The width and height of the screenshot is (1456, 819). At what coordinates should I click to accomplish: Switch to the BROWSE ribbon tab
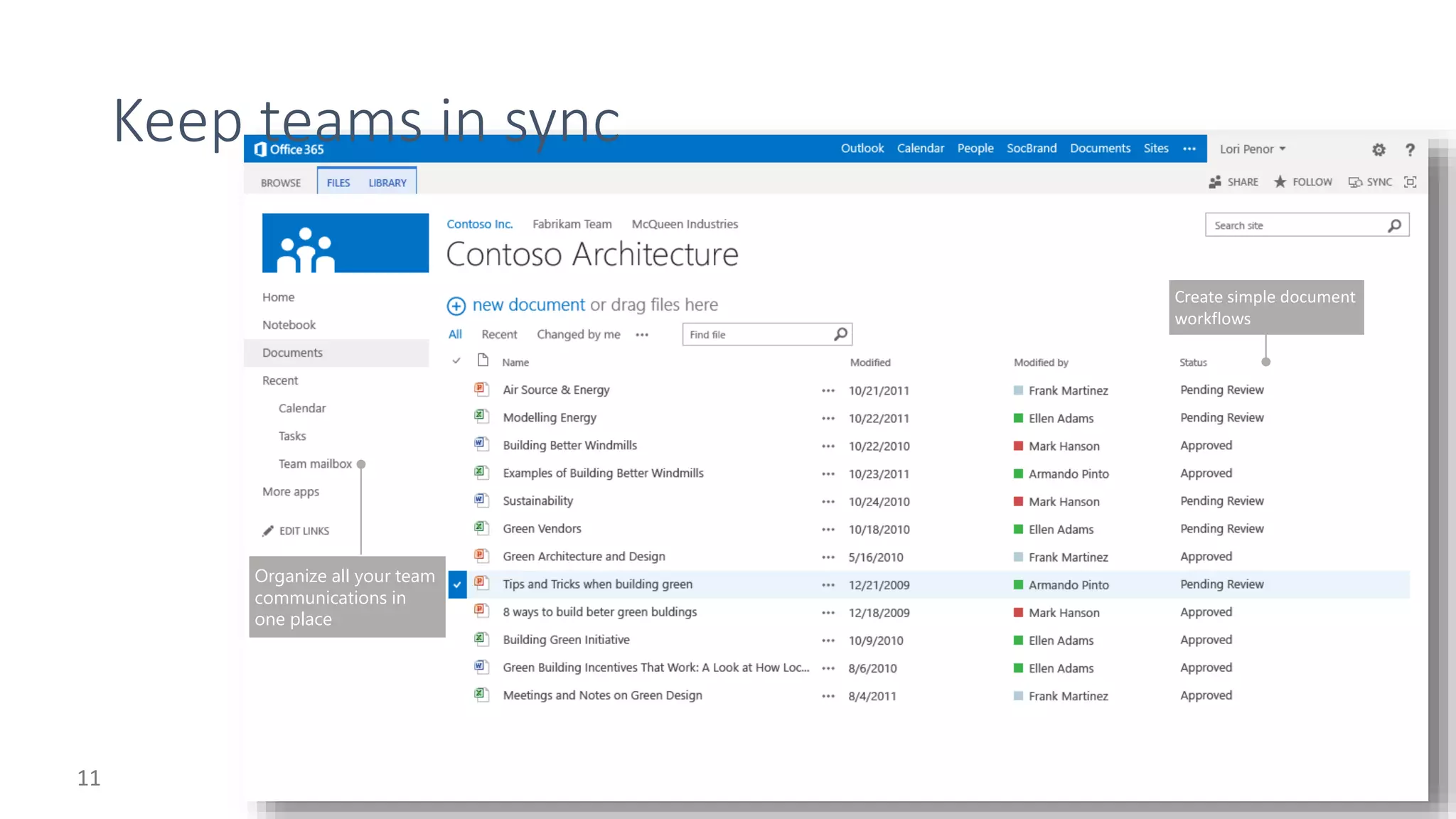coord(281,183)
